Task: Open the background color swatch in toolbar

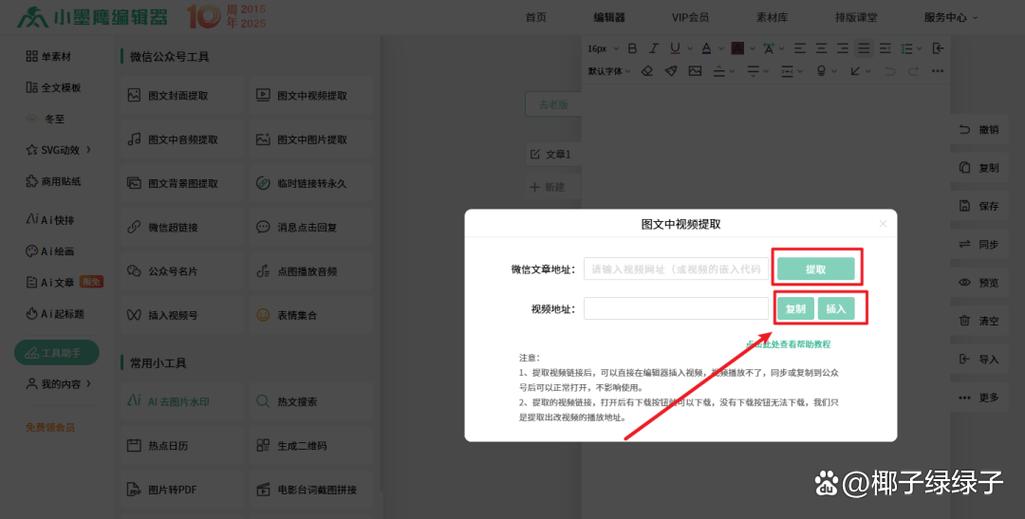Action: (x=737, y=48)
